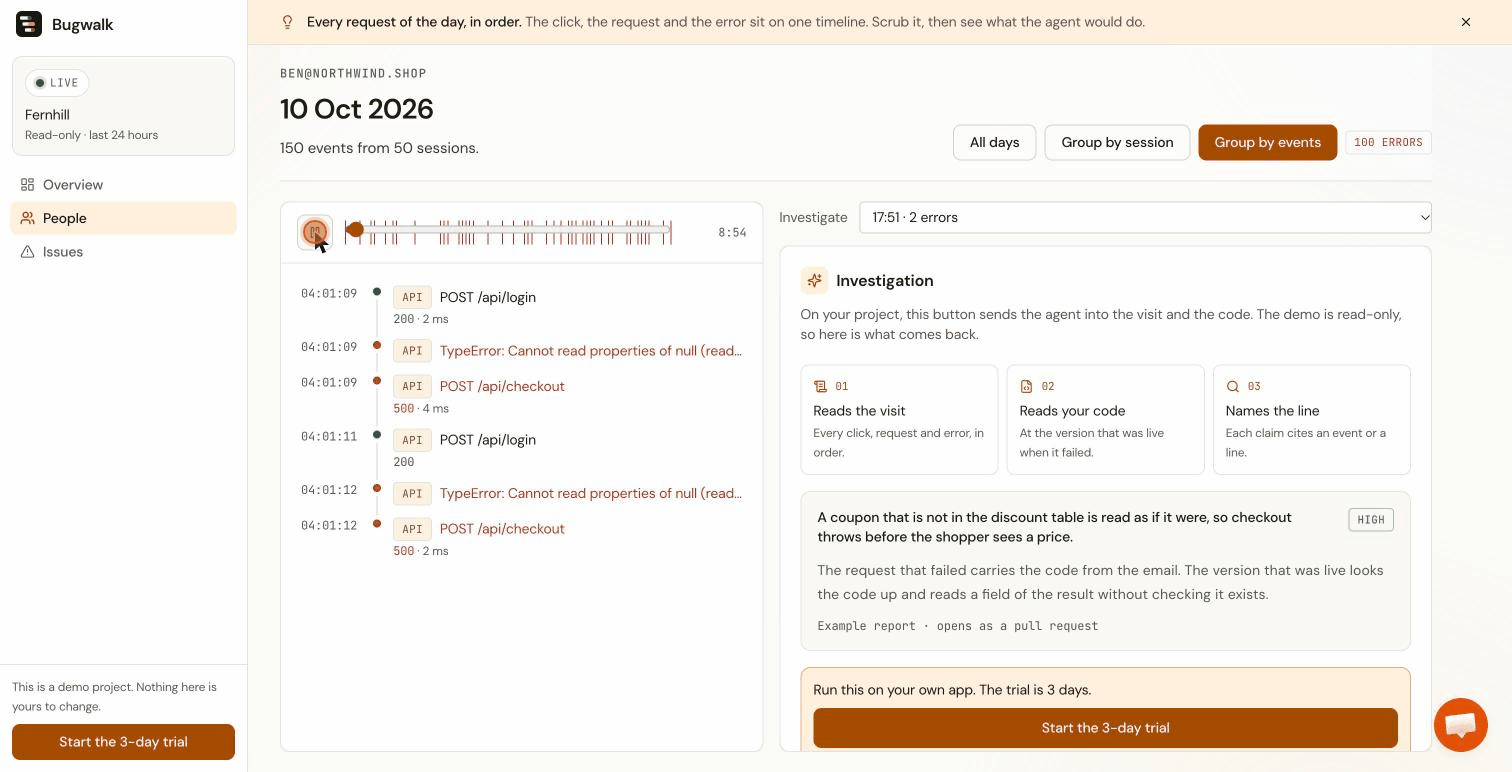
Task: Open the chat widget bubble
Action: tap(1461, 724)
